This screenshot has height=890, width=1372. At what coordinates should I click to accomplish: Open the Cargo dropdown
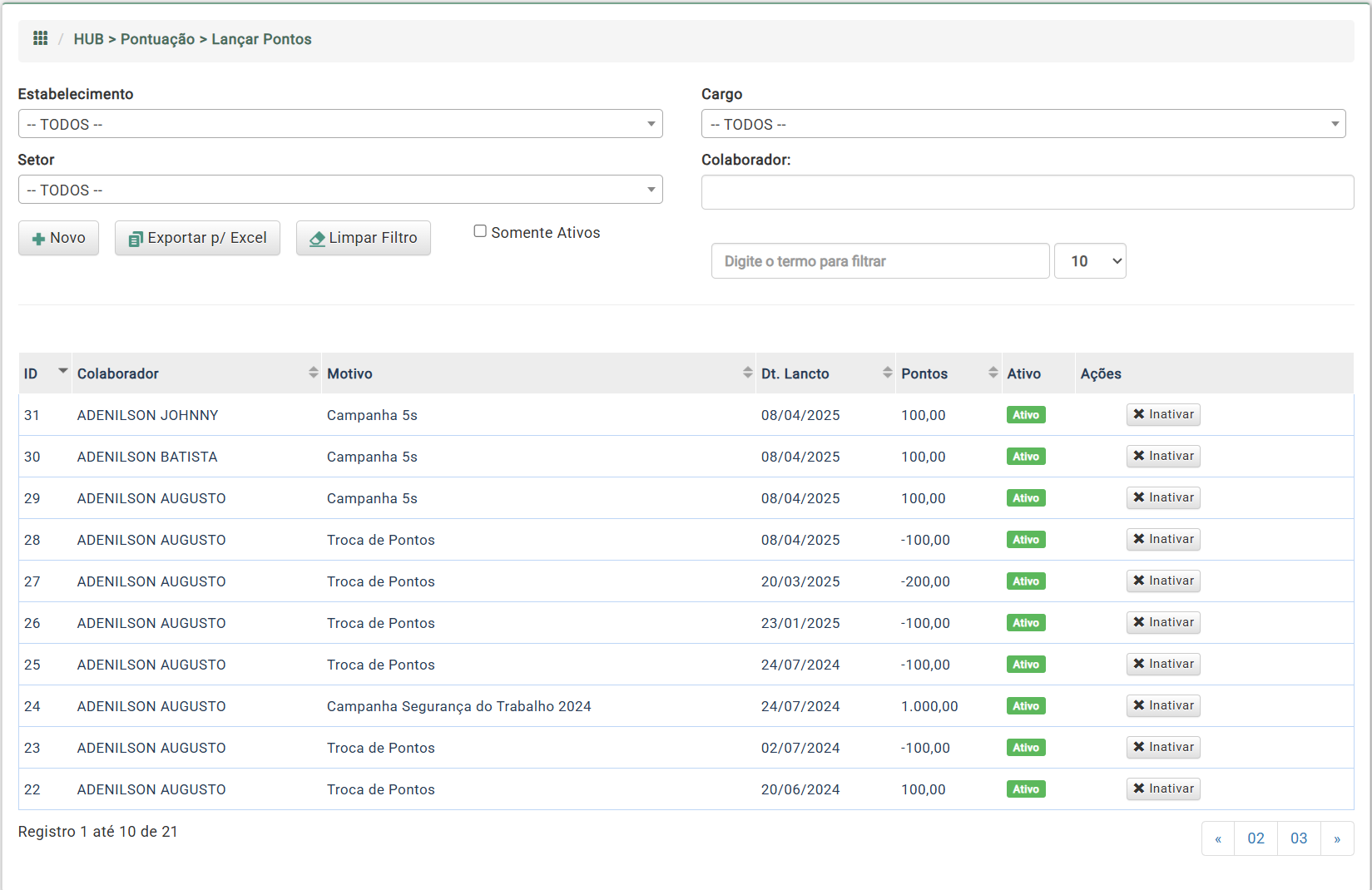coord(1023,124)
